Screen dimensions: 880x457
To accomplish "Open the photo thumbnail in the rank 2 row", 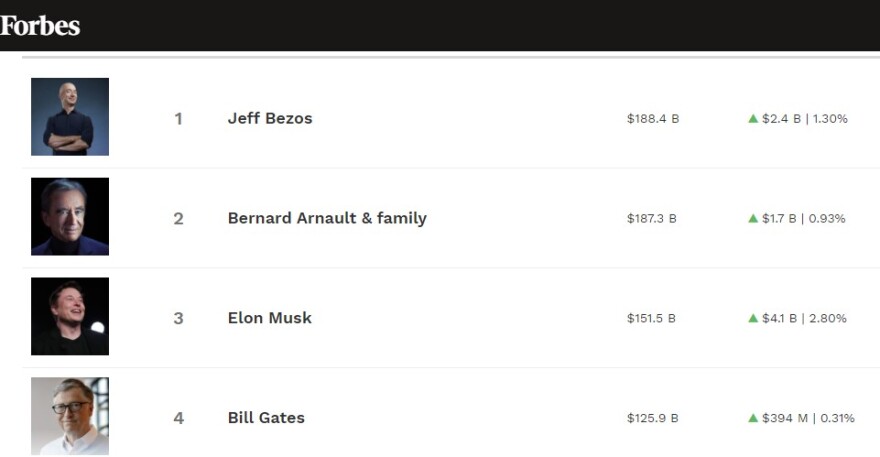I will [x=70, y=217].
